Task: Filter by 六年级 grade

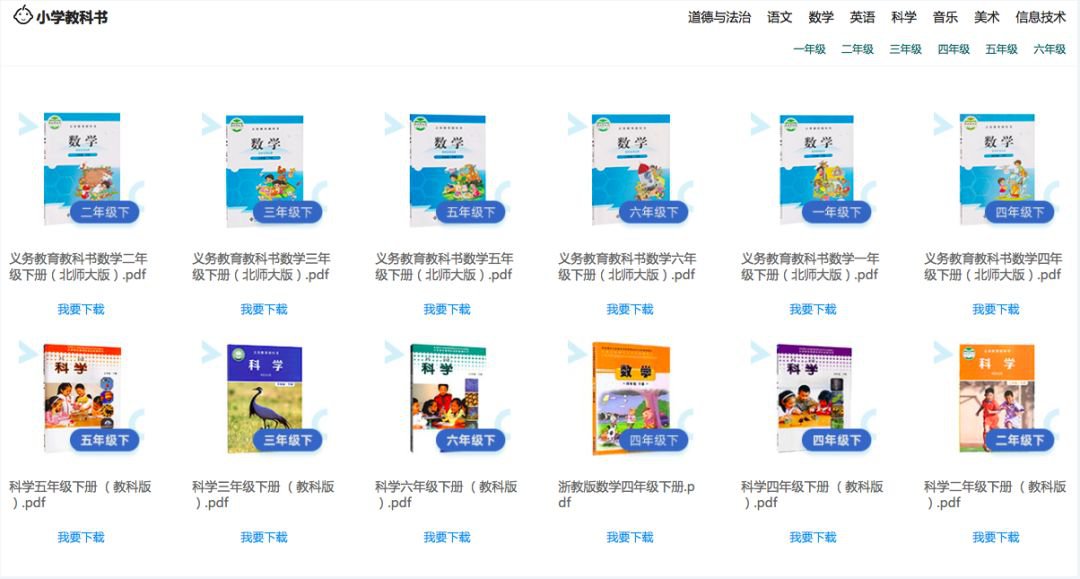Action: pos(1049,49)
